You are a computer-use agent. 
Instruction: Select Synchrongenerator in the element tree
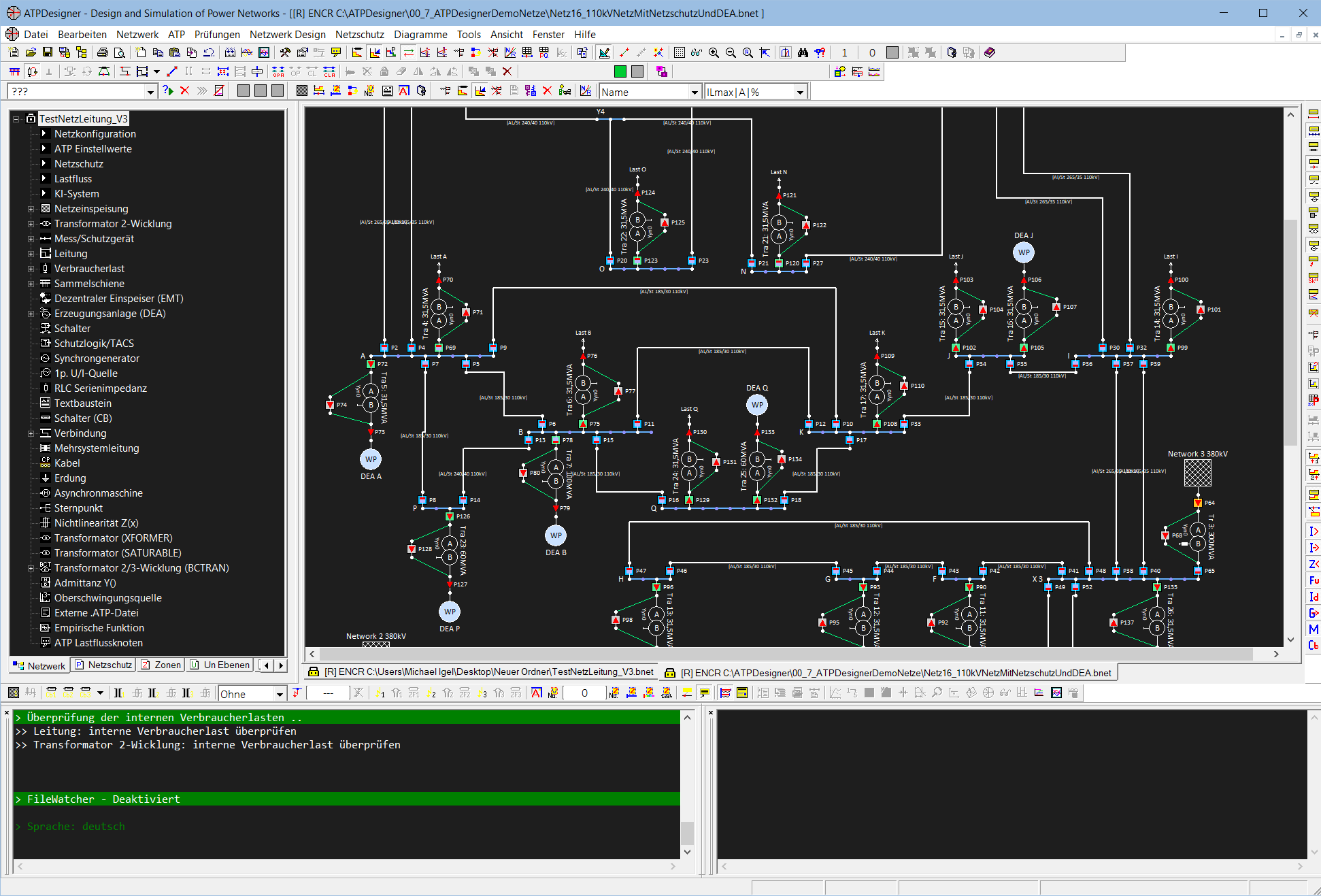(x=97, y=359)
